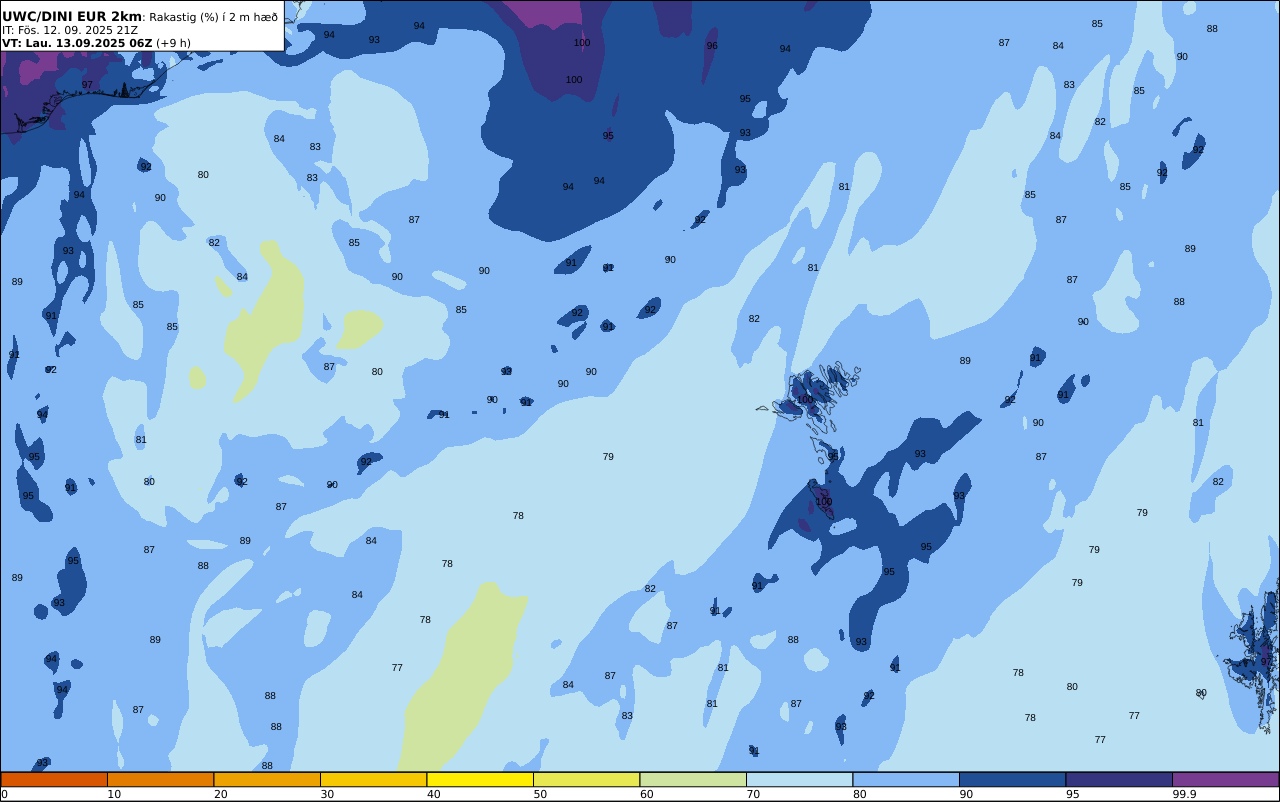Screen dimensions: 1280x802
Task: Click the forecast offset '(+9 h)'
Action: click(173, 43)
